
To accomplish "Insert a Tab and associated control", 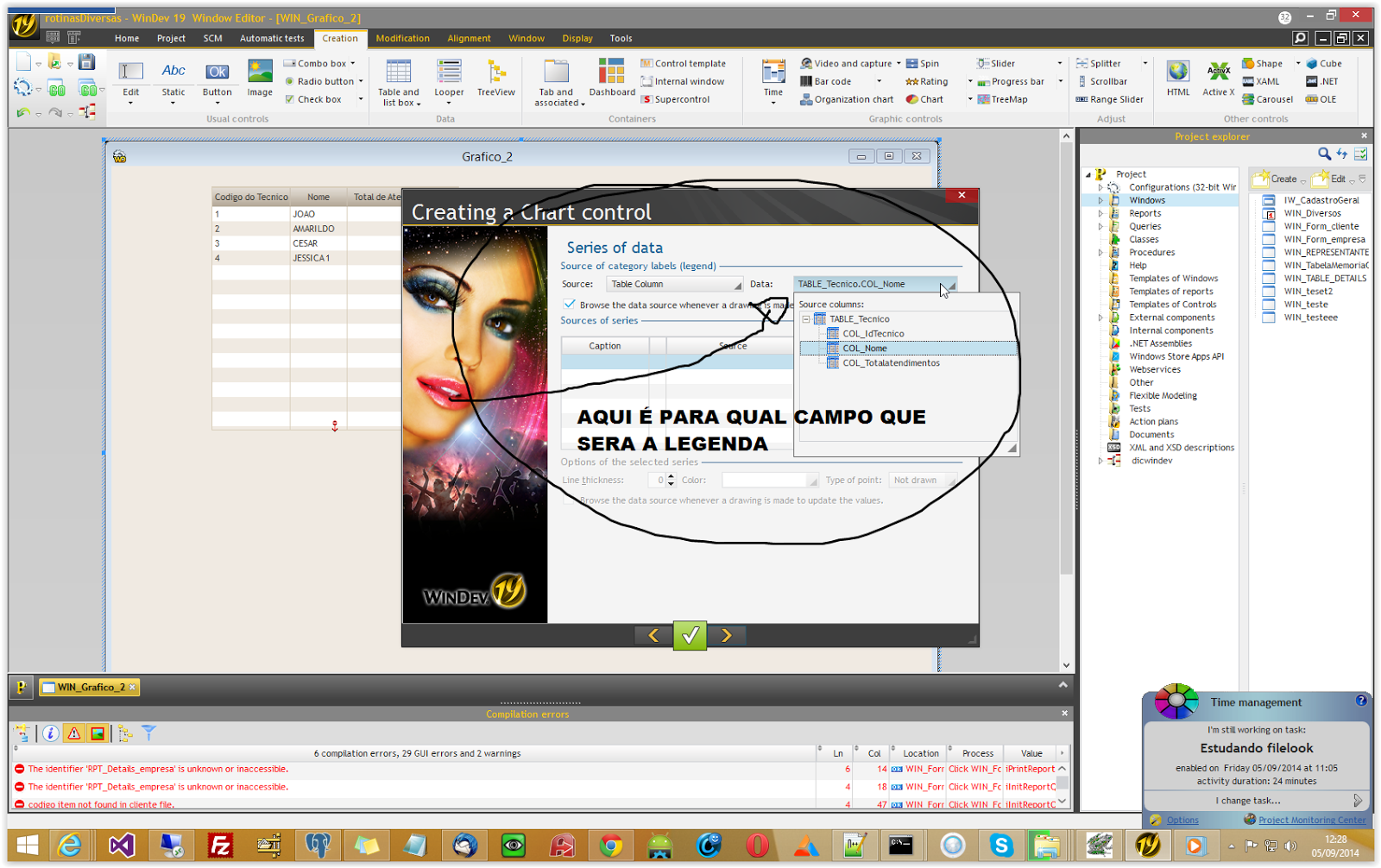I will pyautogui.click(x=558, y=83).
